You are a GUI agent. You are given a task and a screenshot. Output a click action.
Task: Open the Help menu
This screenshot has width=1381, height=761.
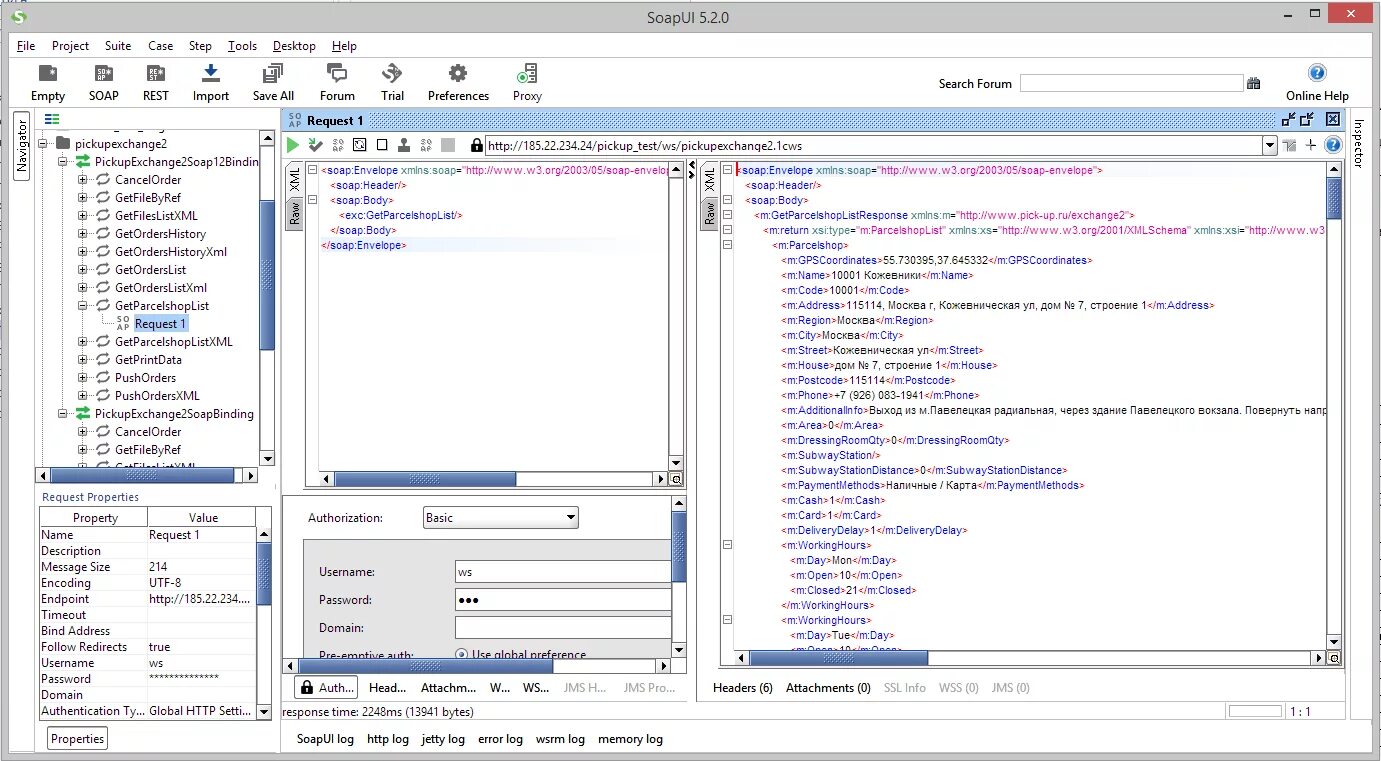(x=344, y=46)
